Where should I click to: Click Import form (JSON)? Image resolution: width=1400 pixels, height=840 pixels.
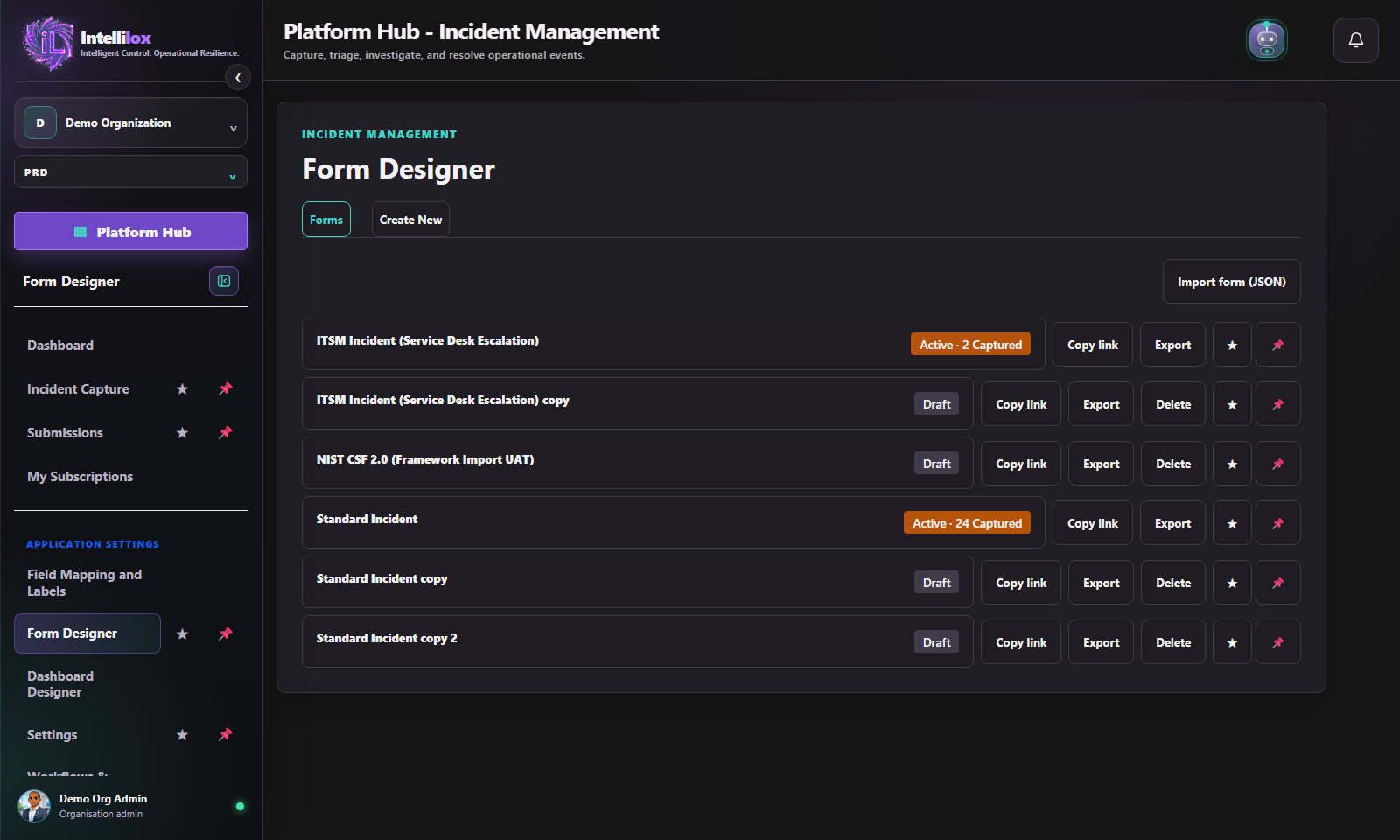[1231, 282]
